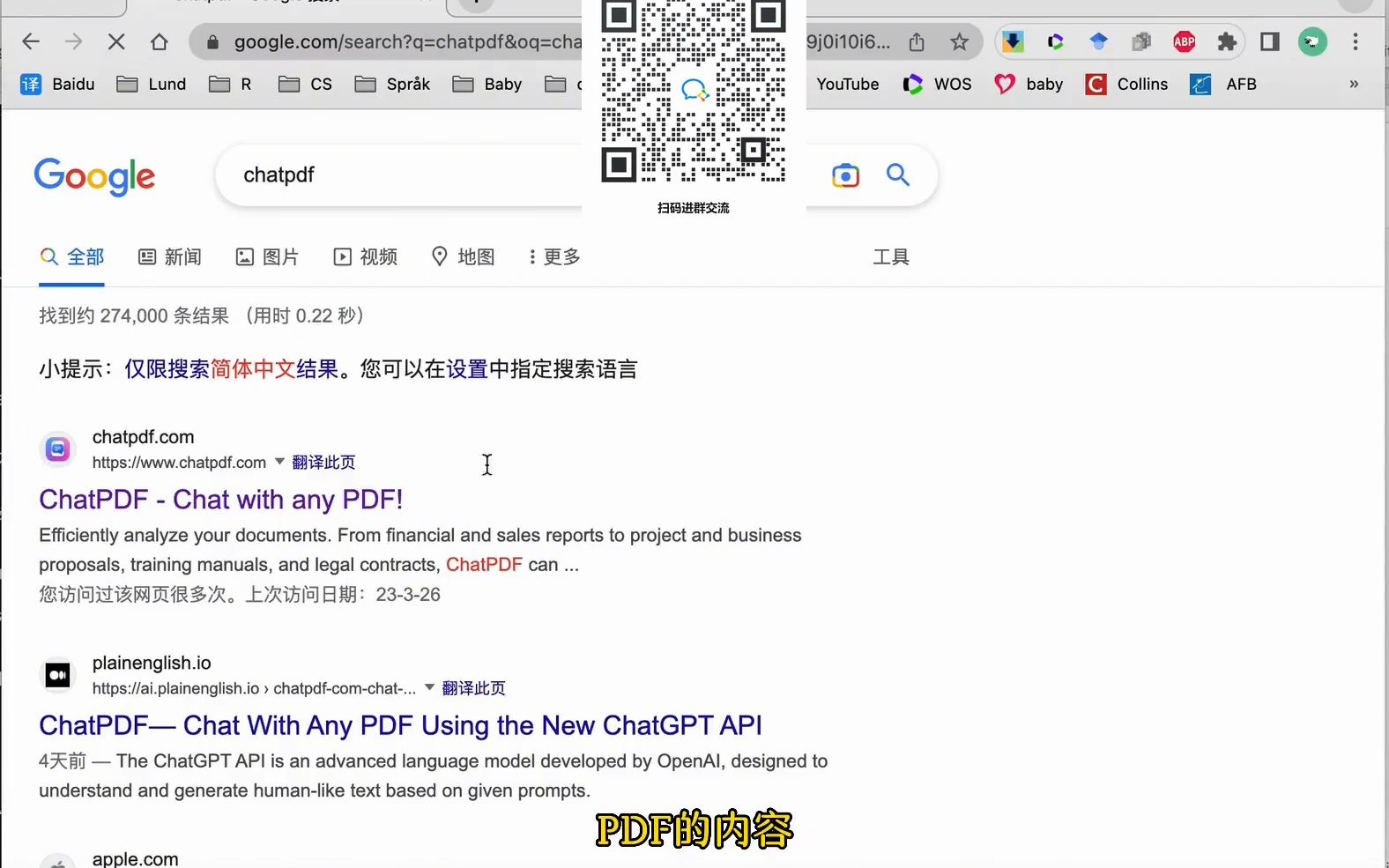This screenshot has height=868, width=1389.
Task: Open the CS bookmarks folder
Action: (305, 84)
